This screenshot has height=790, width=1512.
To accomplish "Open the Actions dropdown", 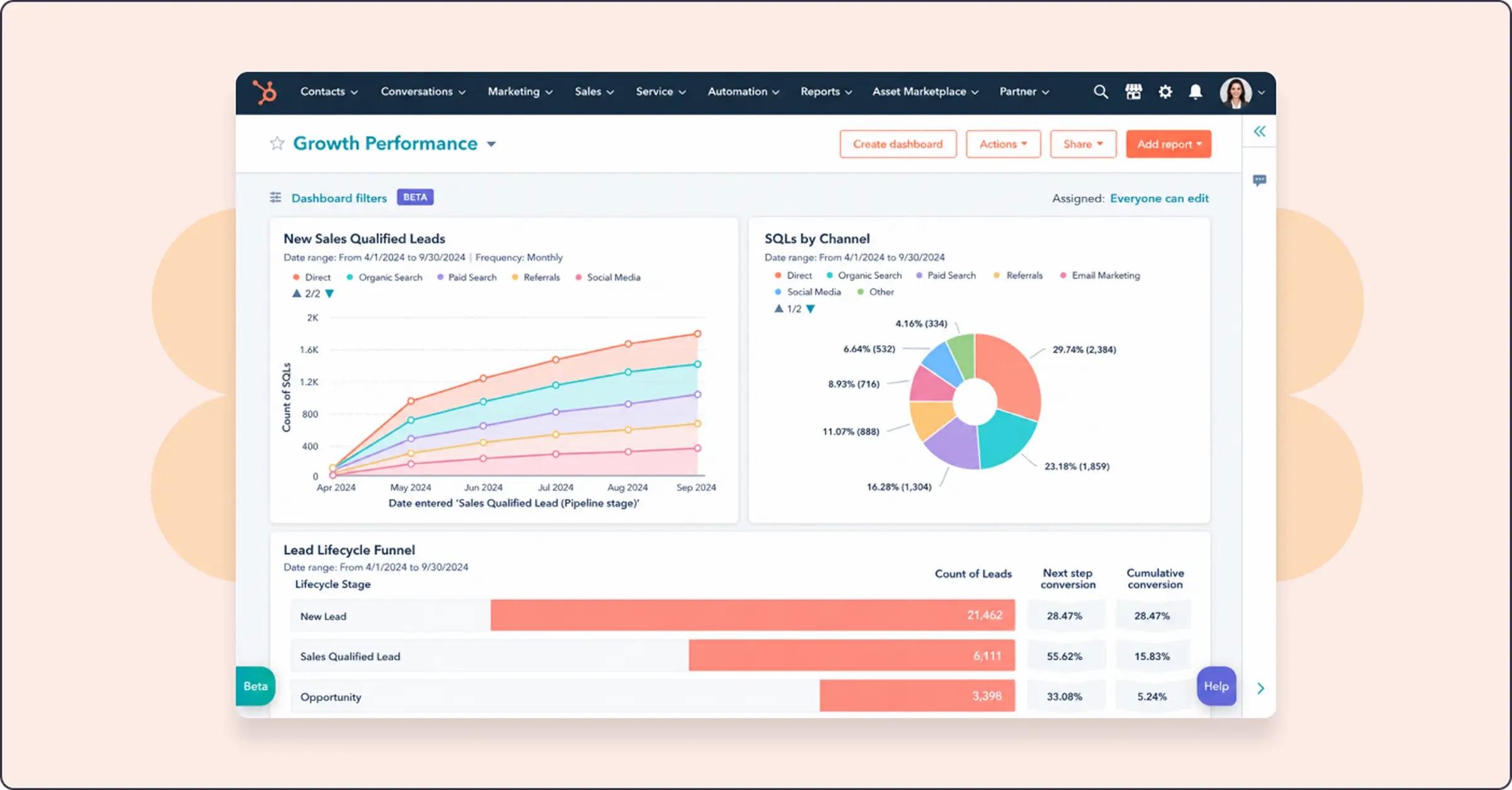I will [1003, 144].
